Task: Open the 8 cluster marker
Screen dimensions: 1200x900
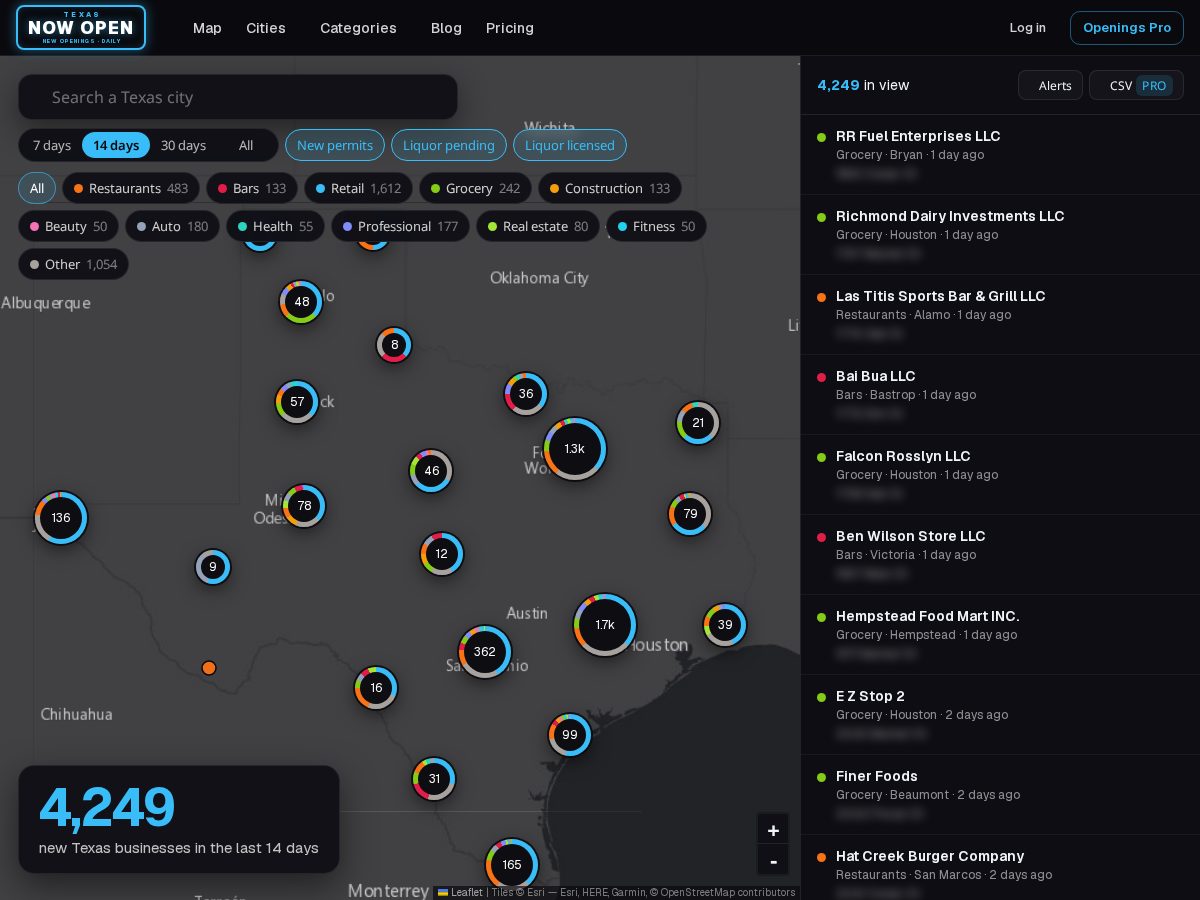Action: [x=394, y=345]
